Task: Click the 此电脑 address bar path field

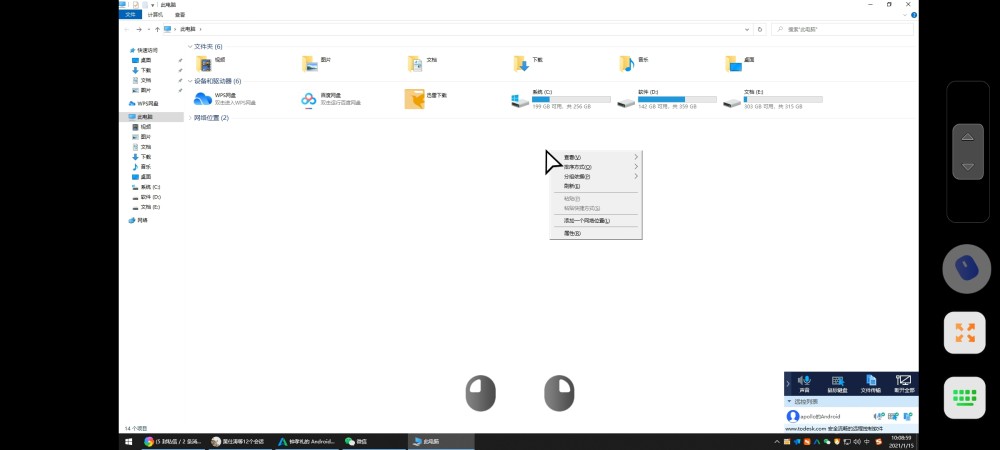Action: tap(457, 29)
